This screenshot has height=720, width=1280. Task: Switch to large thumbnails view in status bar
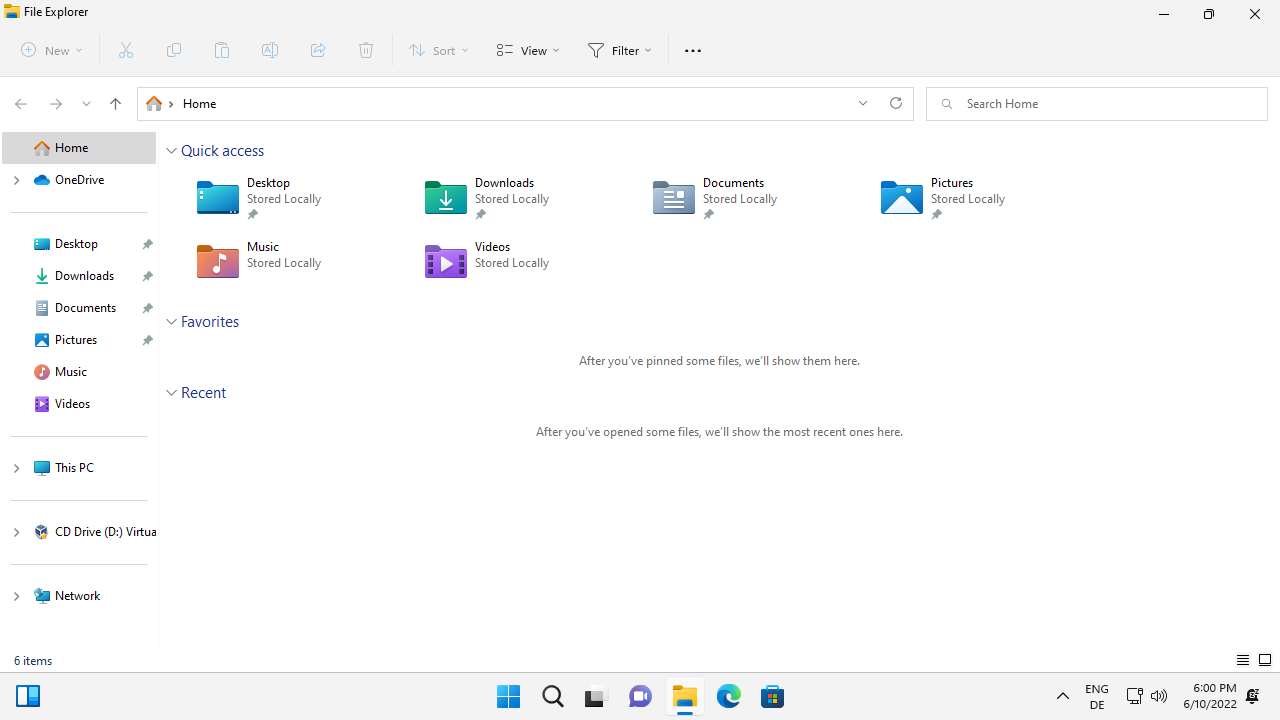click(x=1264, y=660)
